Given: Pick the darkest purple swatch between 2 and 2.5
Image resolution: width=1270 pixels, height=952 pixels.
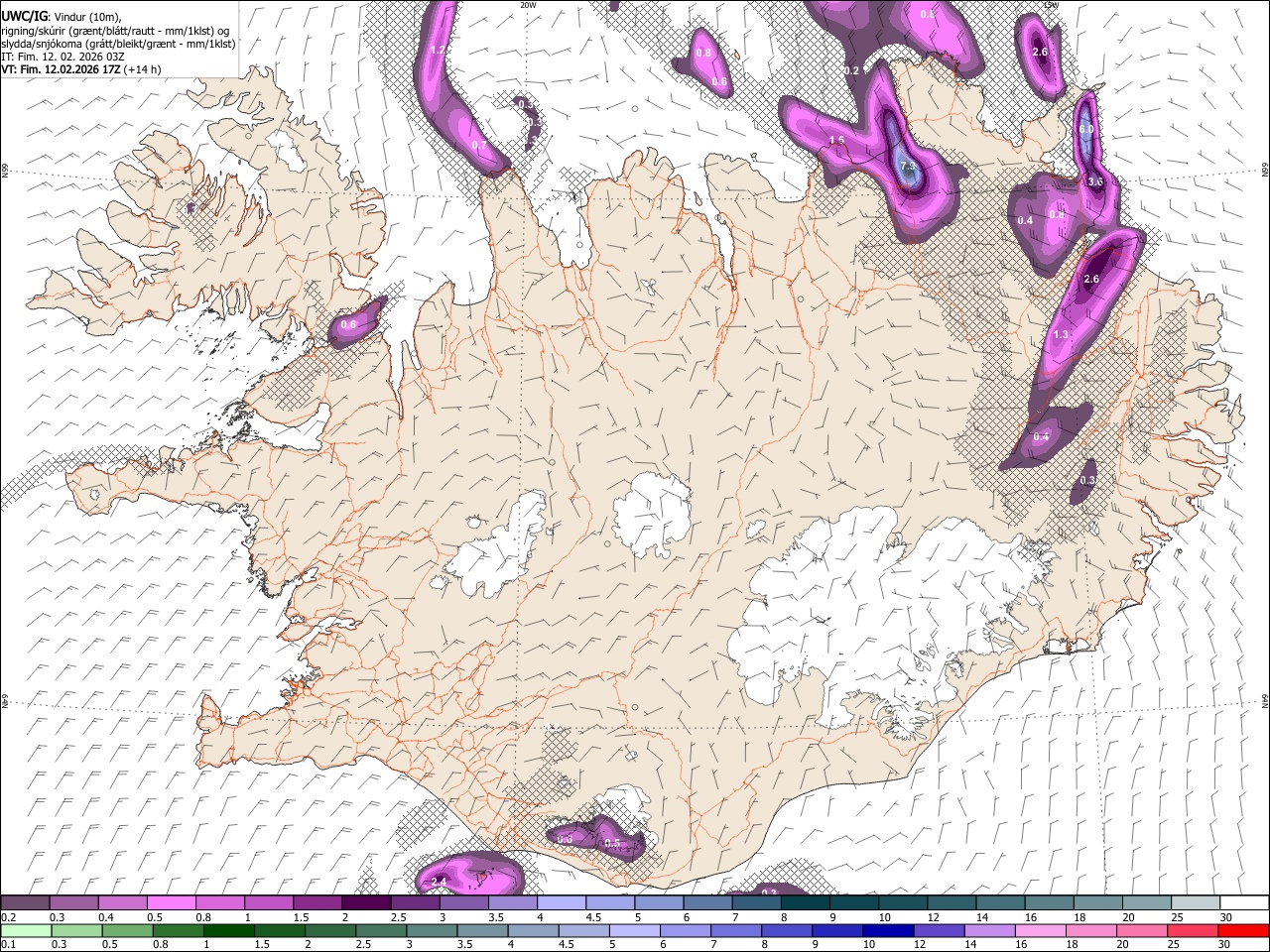Looking at the screenshot, I should pos(365,903).
